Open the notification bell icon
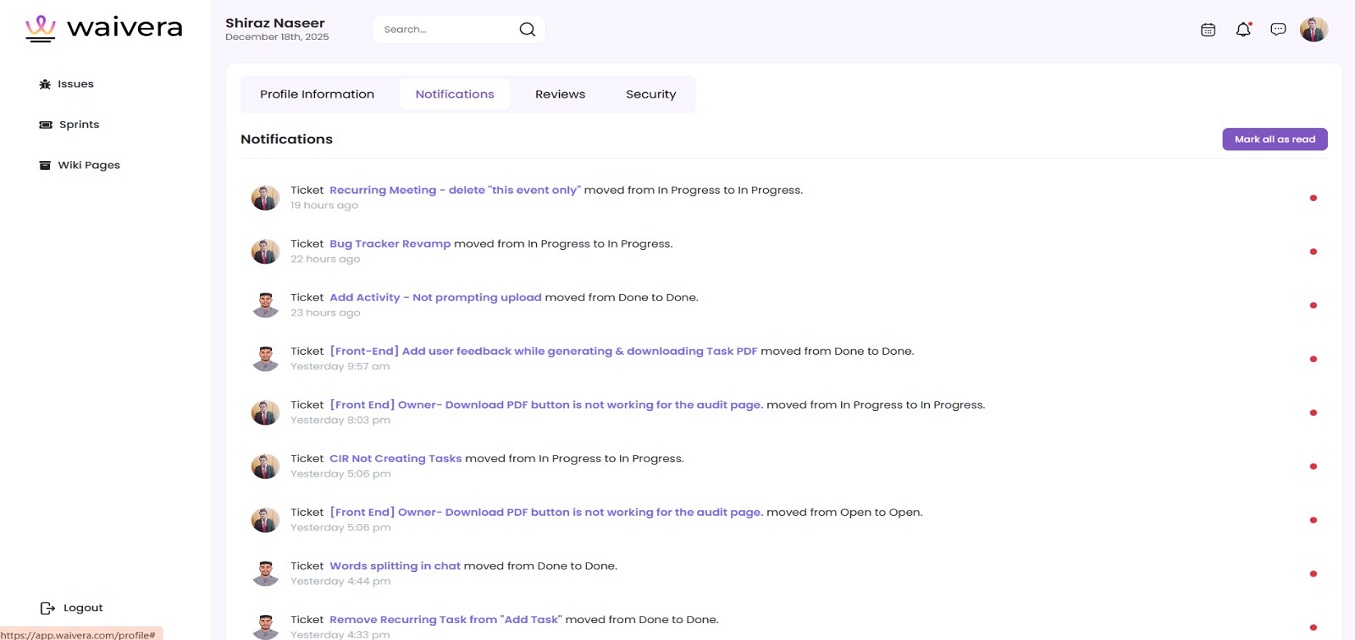 1243,30
